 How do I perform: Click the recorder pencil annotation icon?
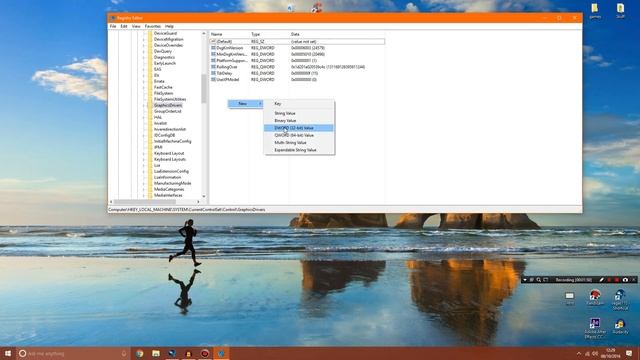click(601, 280)
